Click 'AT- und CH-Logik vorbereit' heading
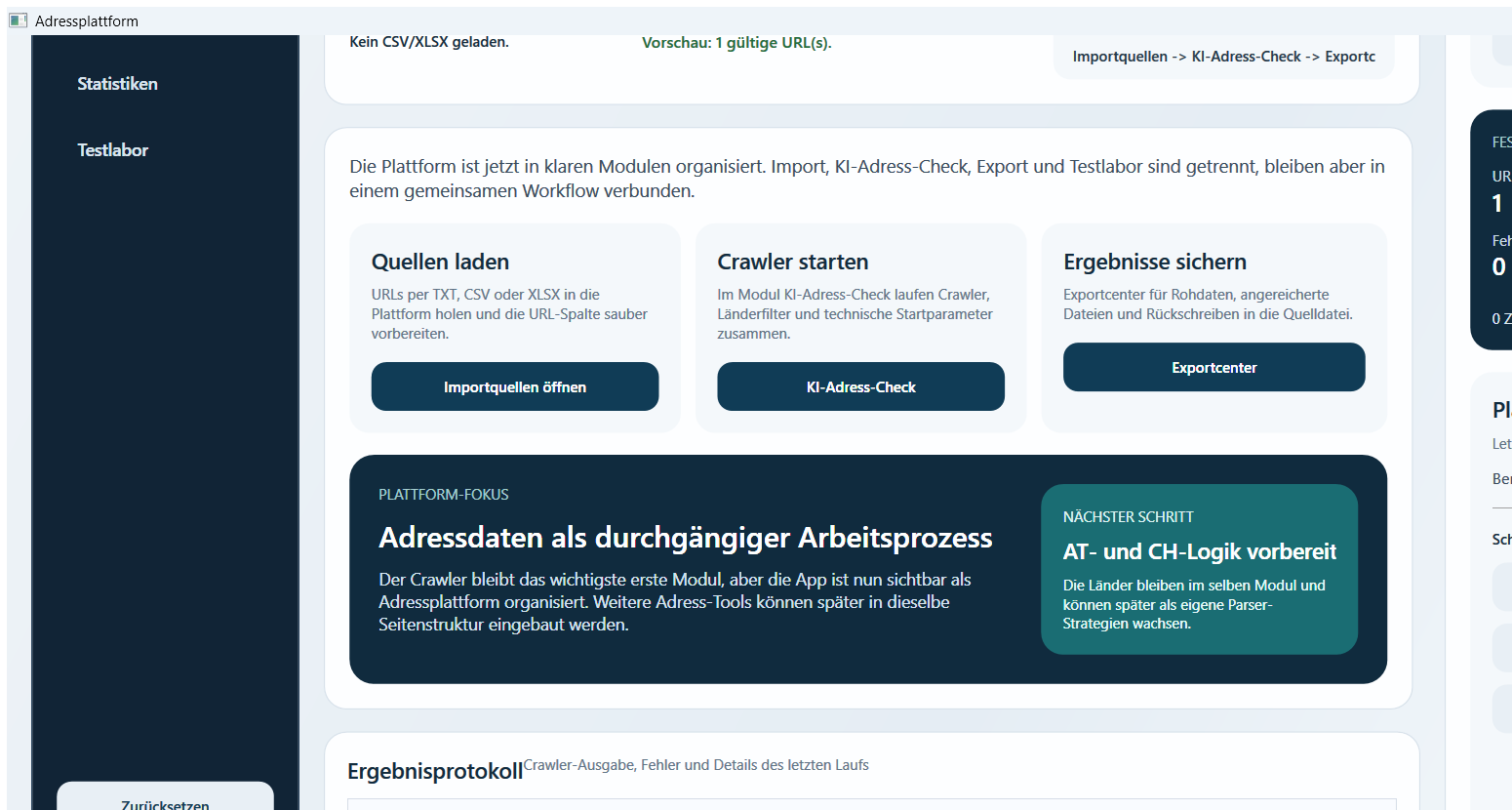 tap(1199, 551)
